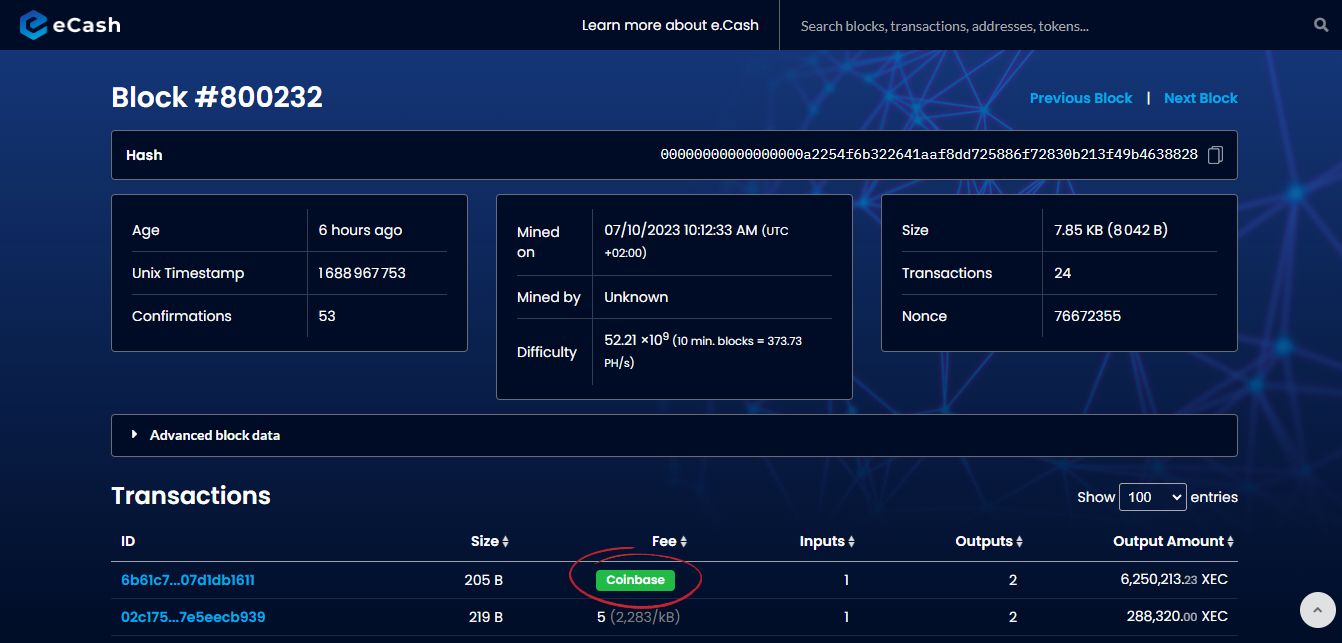1342x643 pixels.
Task: Go to Previous Block
Action: tap(1080, 98)
